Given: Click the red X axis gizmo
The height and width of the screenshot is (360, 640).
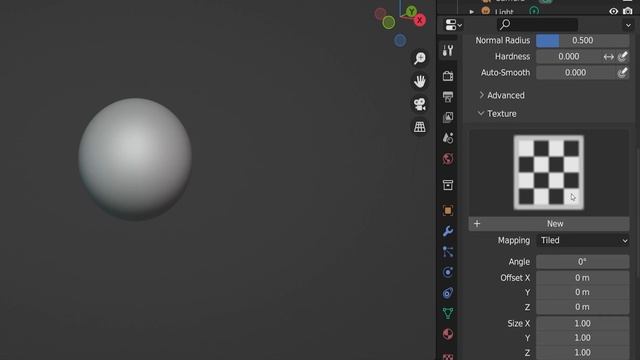Looking at the screenshot, I should pos(420,20).
